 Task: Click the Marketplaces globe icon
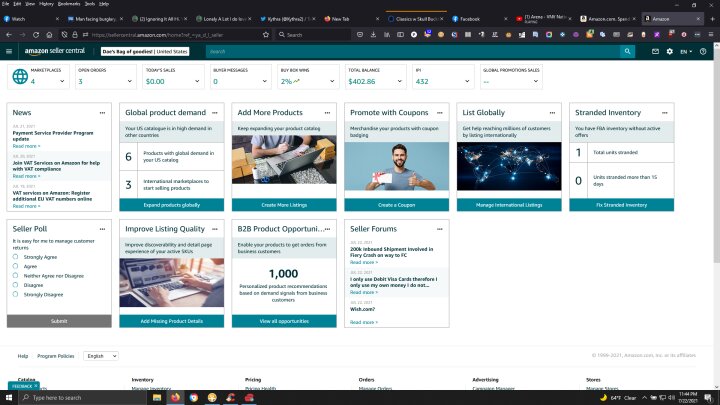(x=20, y=76)
